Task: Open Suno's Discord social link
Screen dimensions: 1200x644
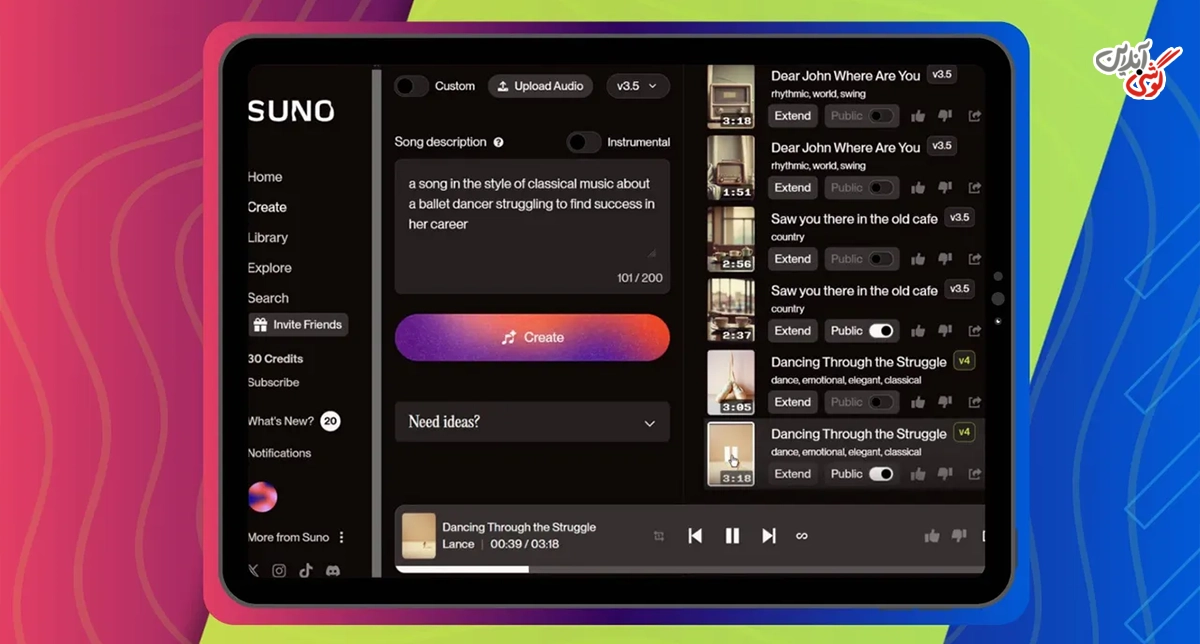Action: click(x=333, y=571)
